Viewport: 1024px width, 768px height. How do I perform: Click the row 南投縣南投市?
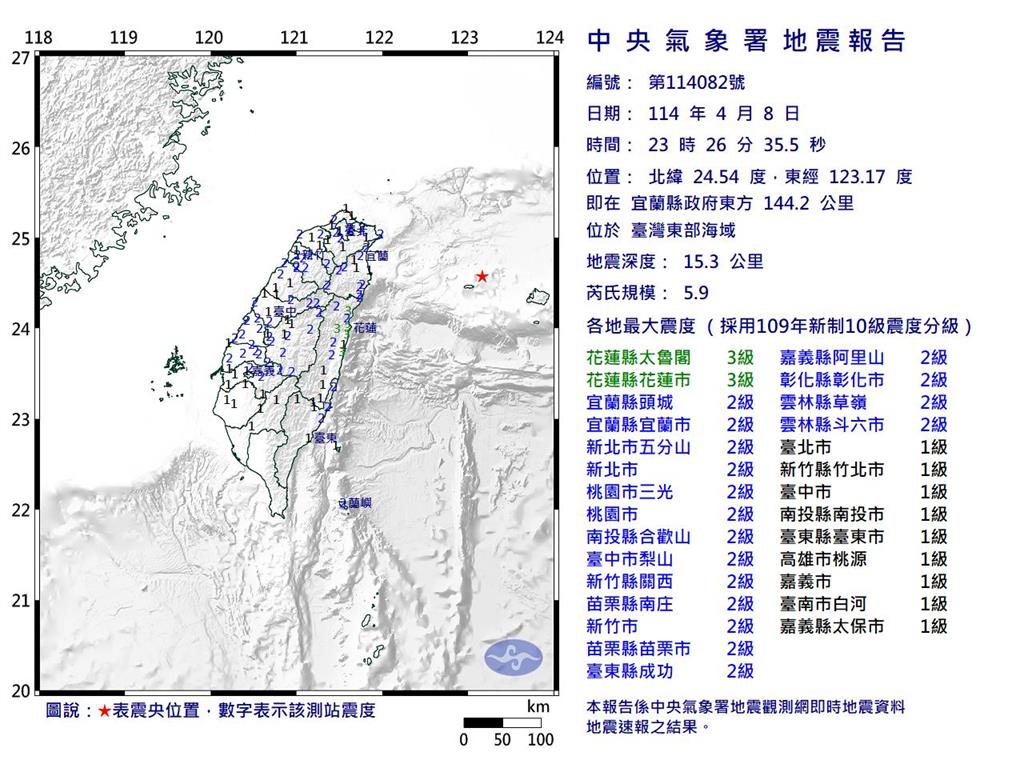click(x=863, y=515)
